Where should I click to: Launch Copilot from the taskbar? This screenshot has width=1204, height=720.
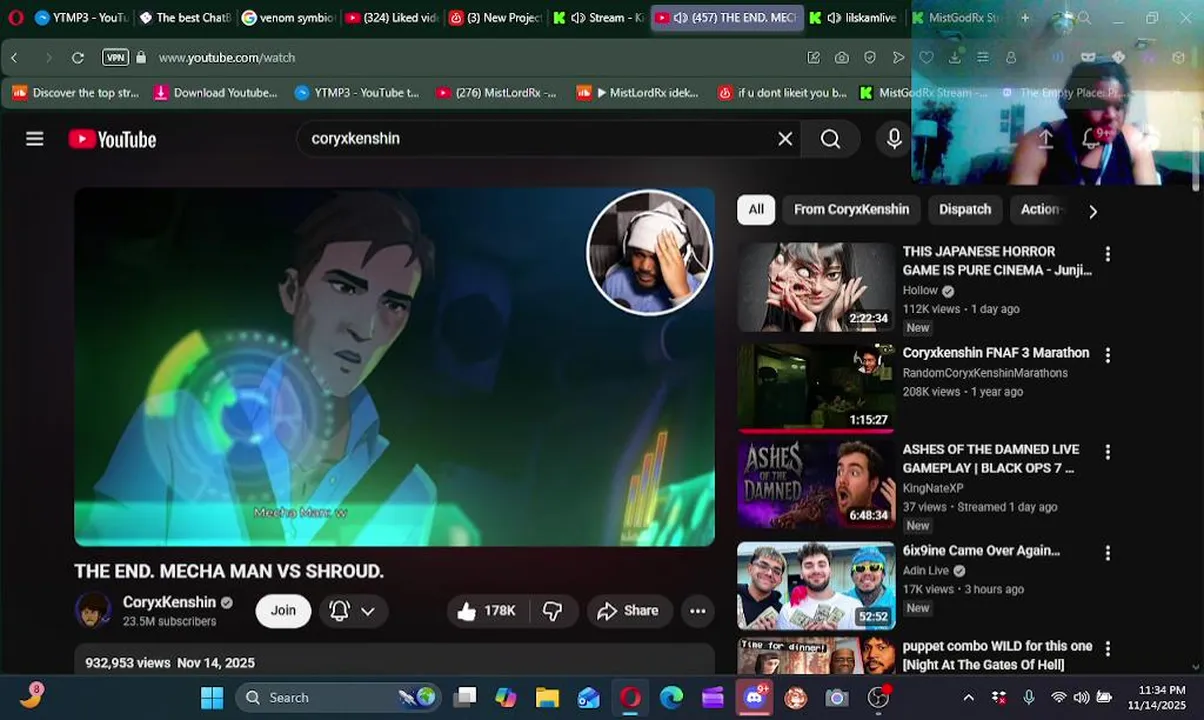(x=506, y=697)
